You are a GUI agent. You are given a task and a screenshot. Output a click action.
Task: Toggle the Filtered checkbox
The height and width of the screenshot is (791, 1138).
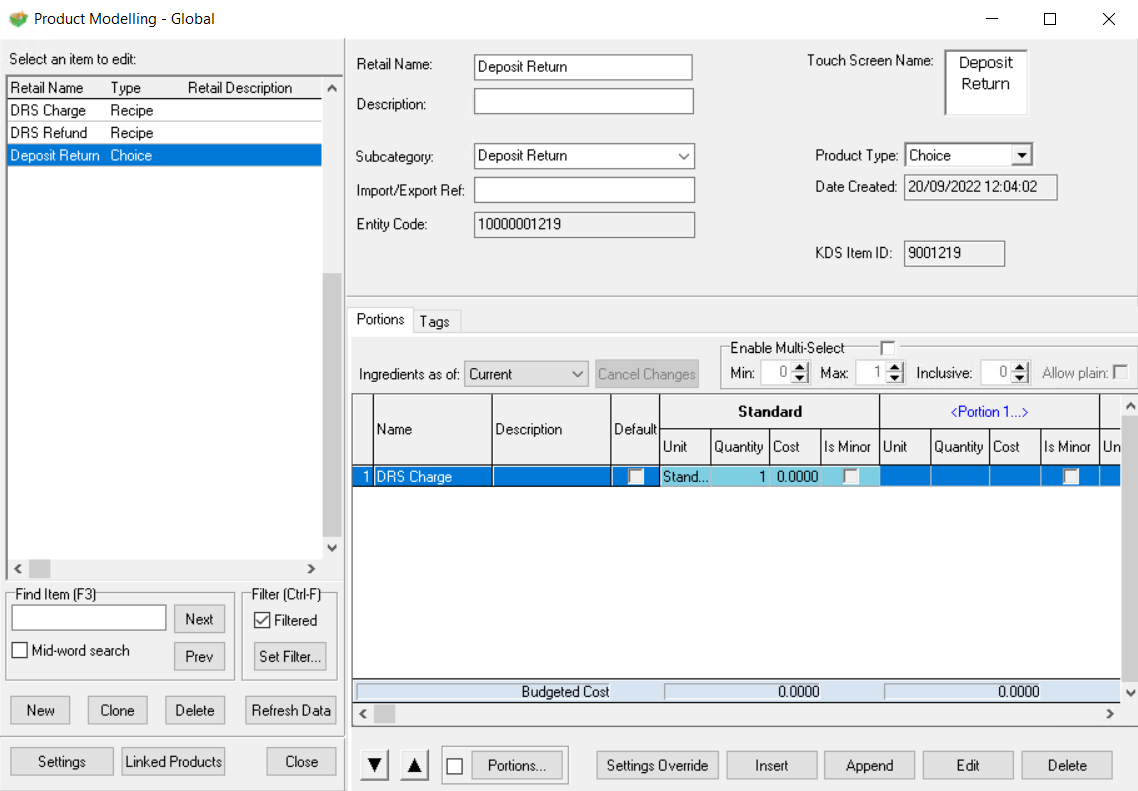(263, 621)
